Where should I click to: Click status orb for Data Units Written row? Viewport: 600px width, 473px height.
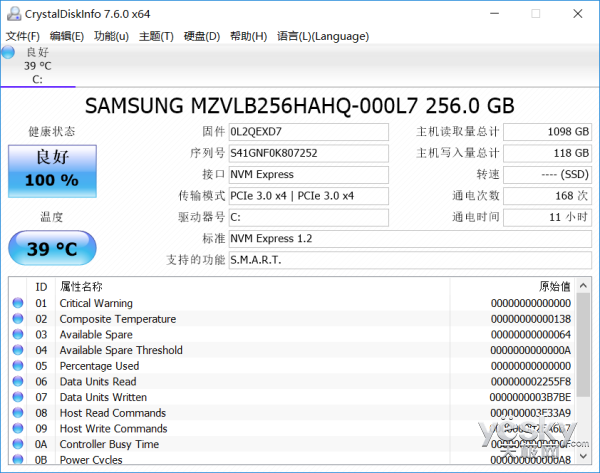tap(18, 397)
